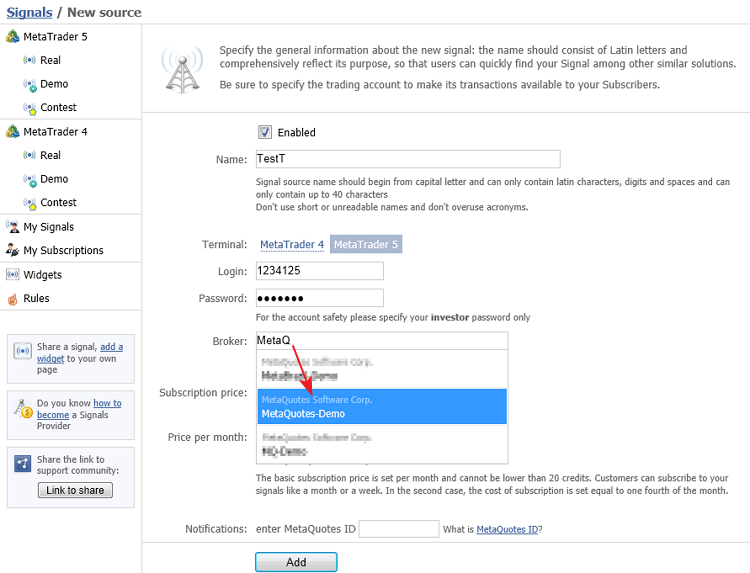This screenshot has width=750, height=573.
Task: Click the Widgets icon in sidebar
Action: point(12,275)
